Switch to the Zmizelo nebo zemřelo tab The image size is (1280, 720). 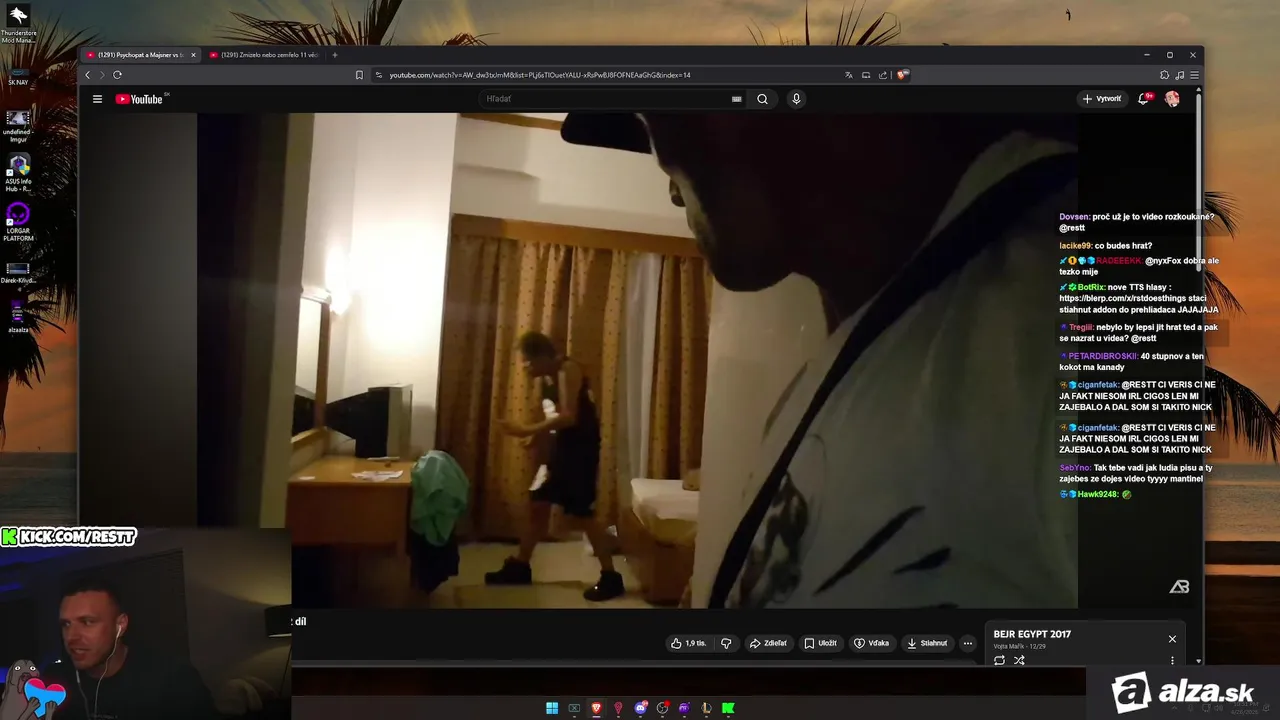(x=265, y=55)
